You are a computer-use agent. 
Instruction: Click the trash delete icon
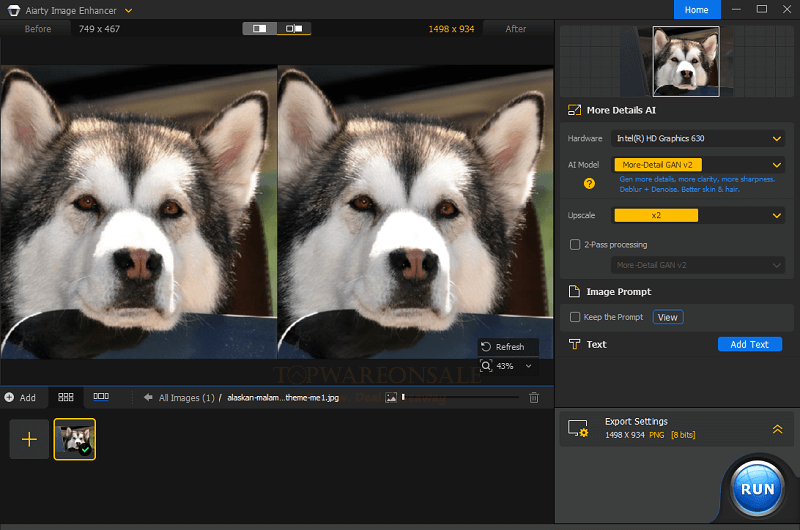(x=534, y=397)
